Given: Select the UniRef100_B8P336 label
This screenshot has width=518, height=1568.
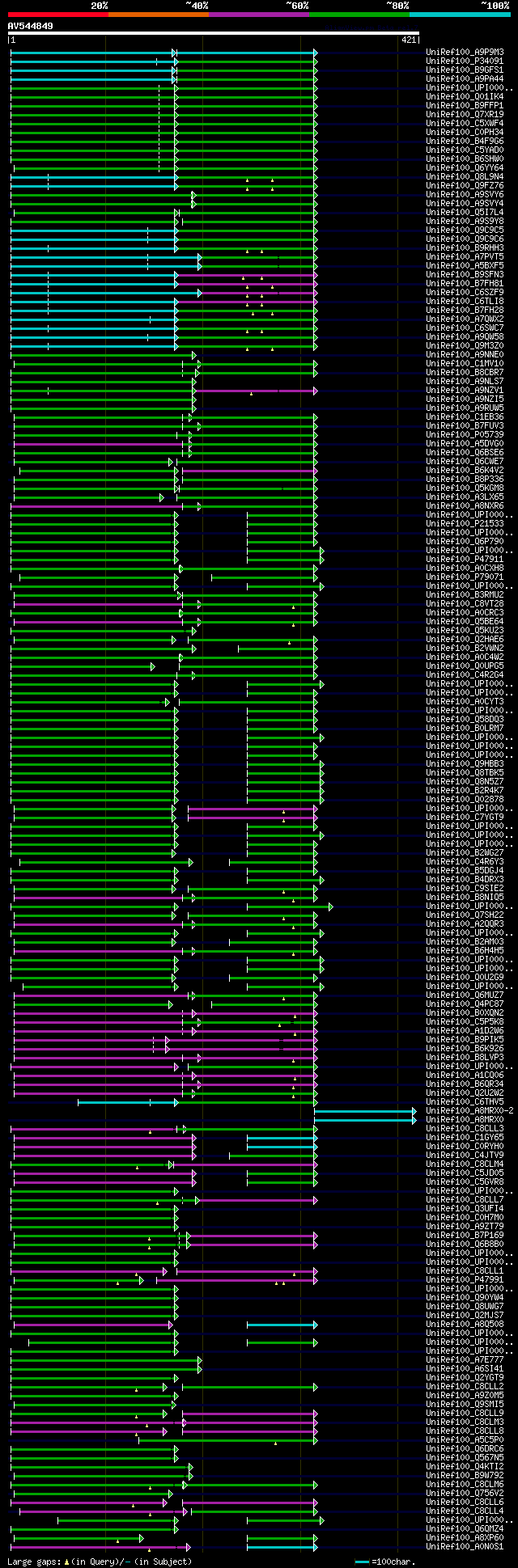Looking at the screenshot, I should click(x=465, y=480).
